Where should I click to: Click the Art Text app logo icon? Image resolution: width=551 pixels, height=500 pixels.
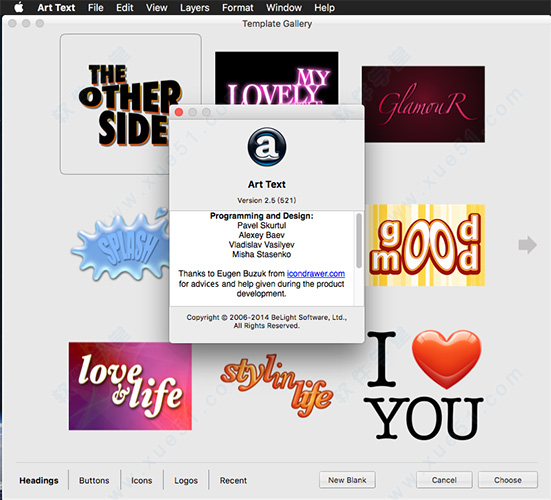point(267,147)
